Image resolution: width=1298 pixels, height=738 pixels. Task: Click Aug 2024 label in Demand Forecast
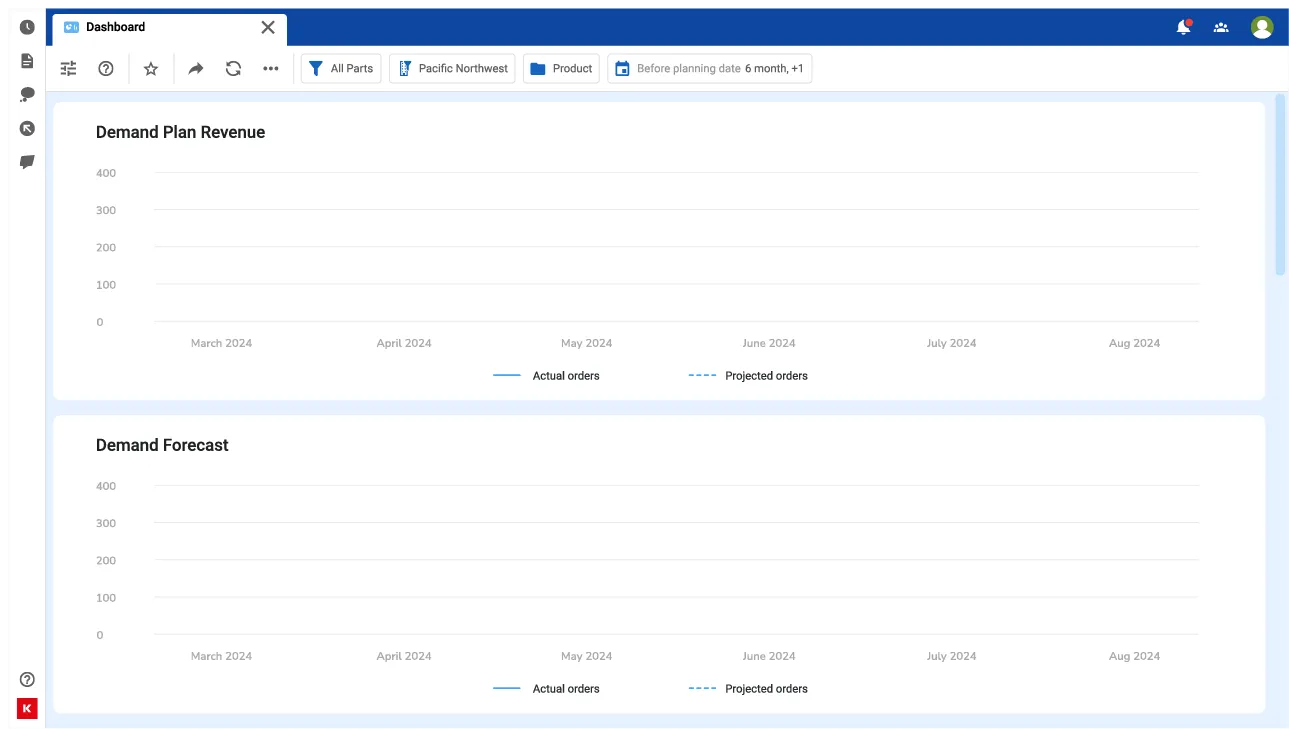click(x=1134, y=656)
